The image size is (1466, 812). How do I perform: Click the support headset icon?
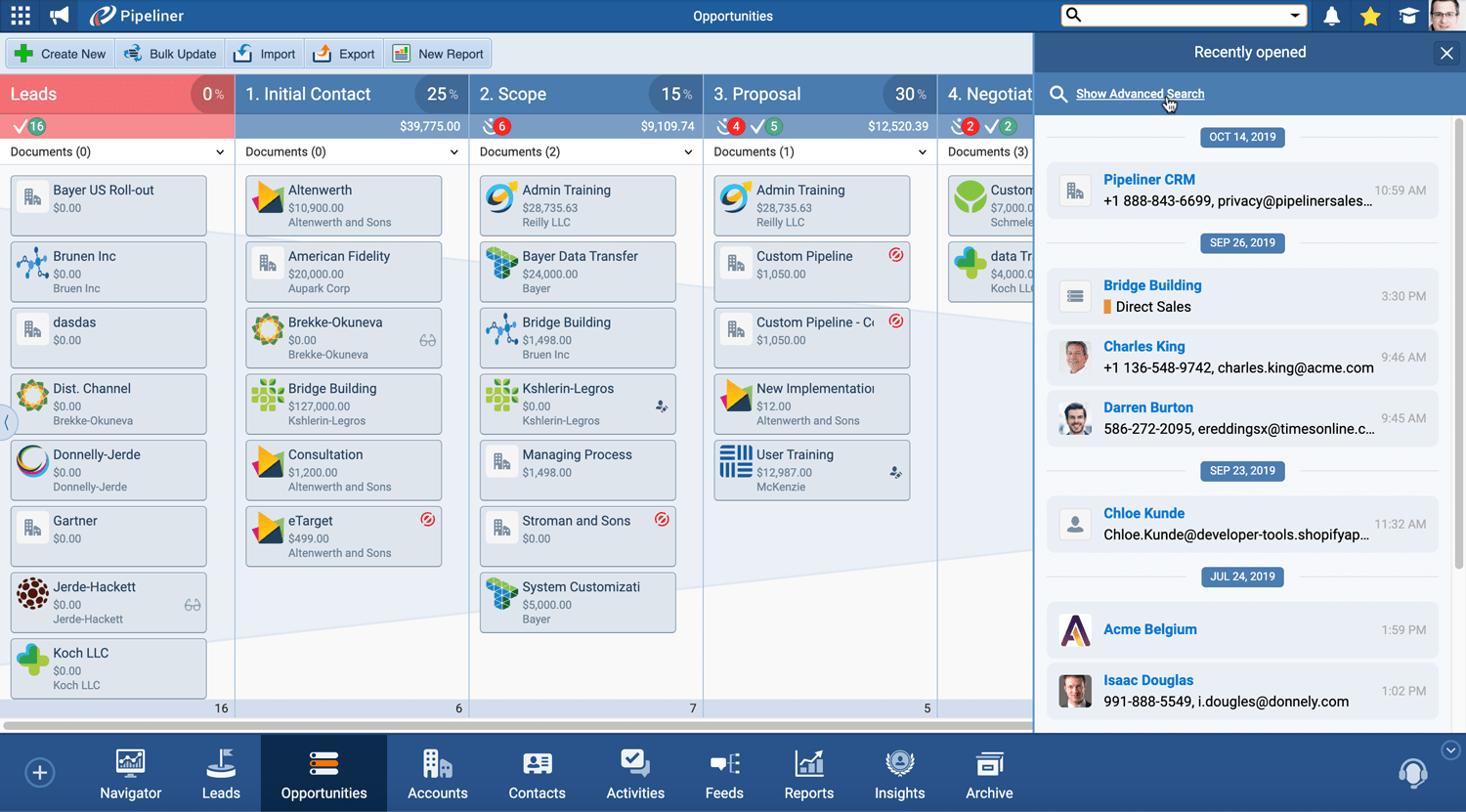(1412, 773)
